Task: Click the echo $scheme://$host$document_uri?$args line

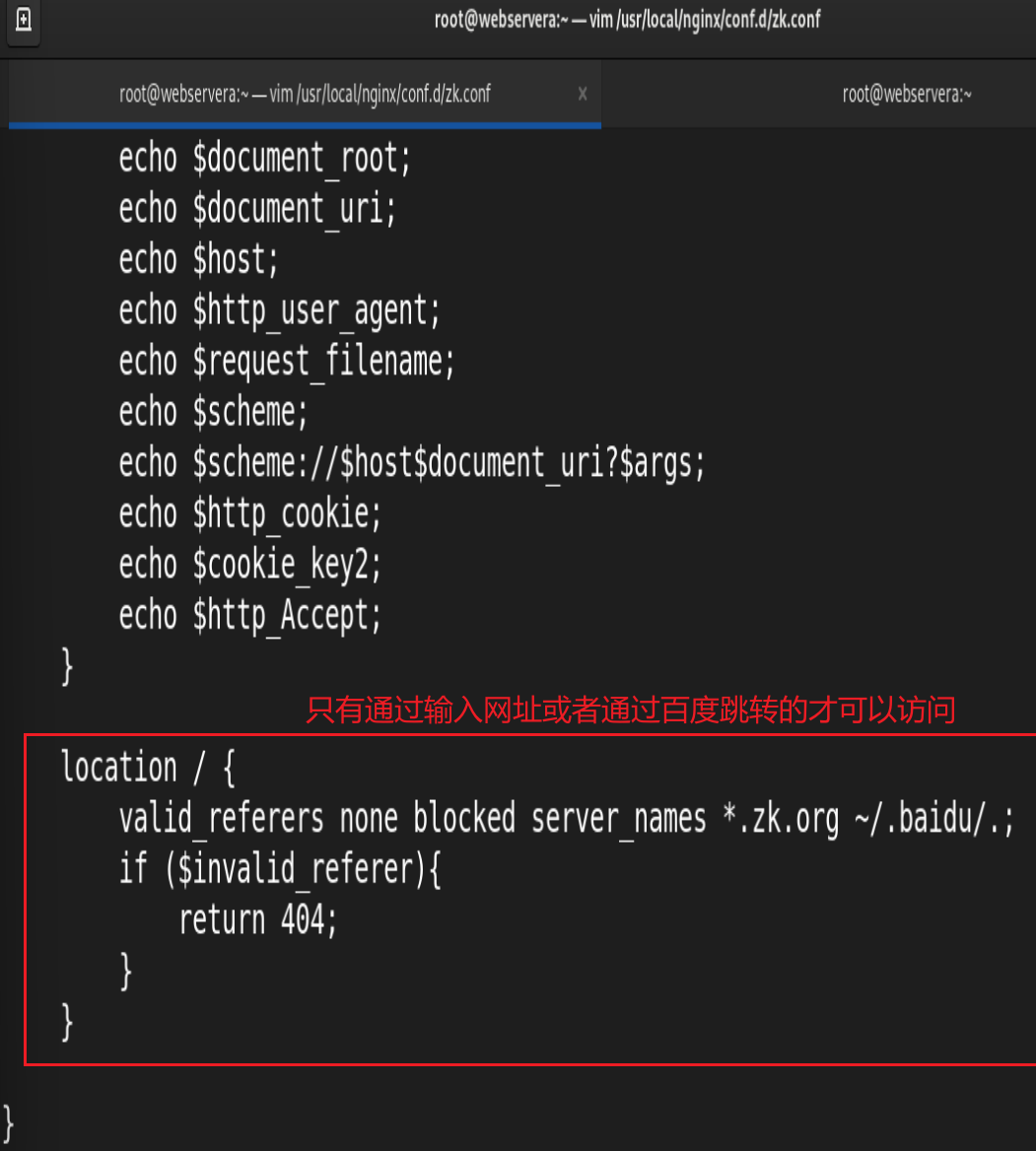Action: click(411, 464)
